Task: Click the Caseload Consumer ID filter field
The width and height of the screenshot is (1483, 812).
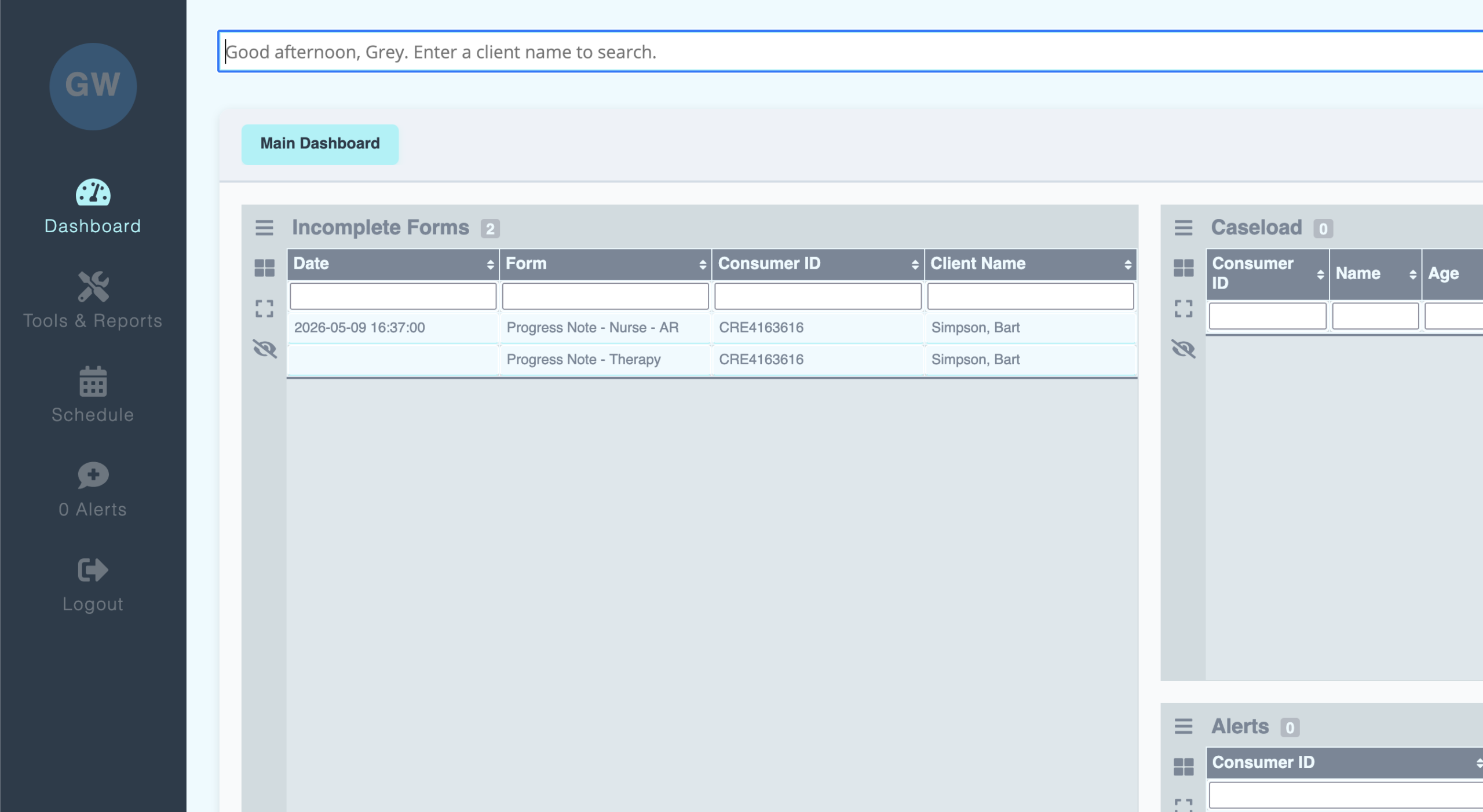Action: tap(1268, 316)
